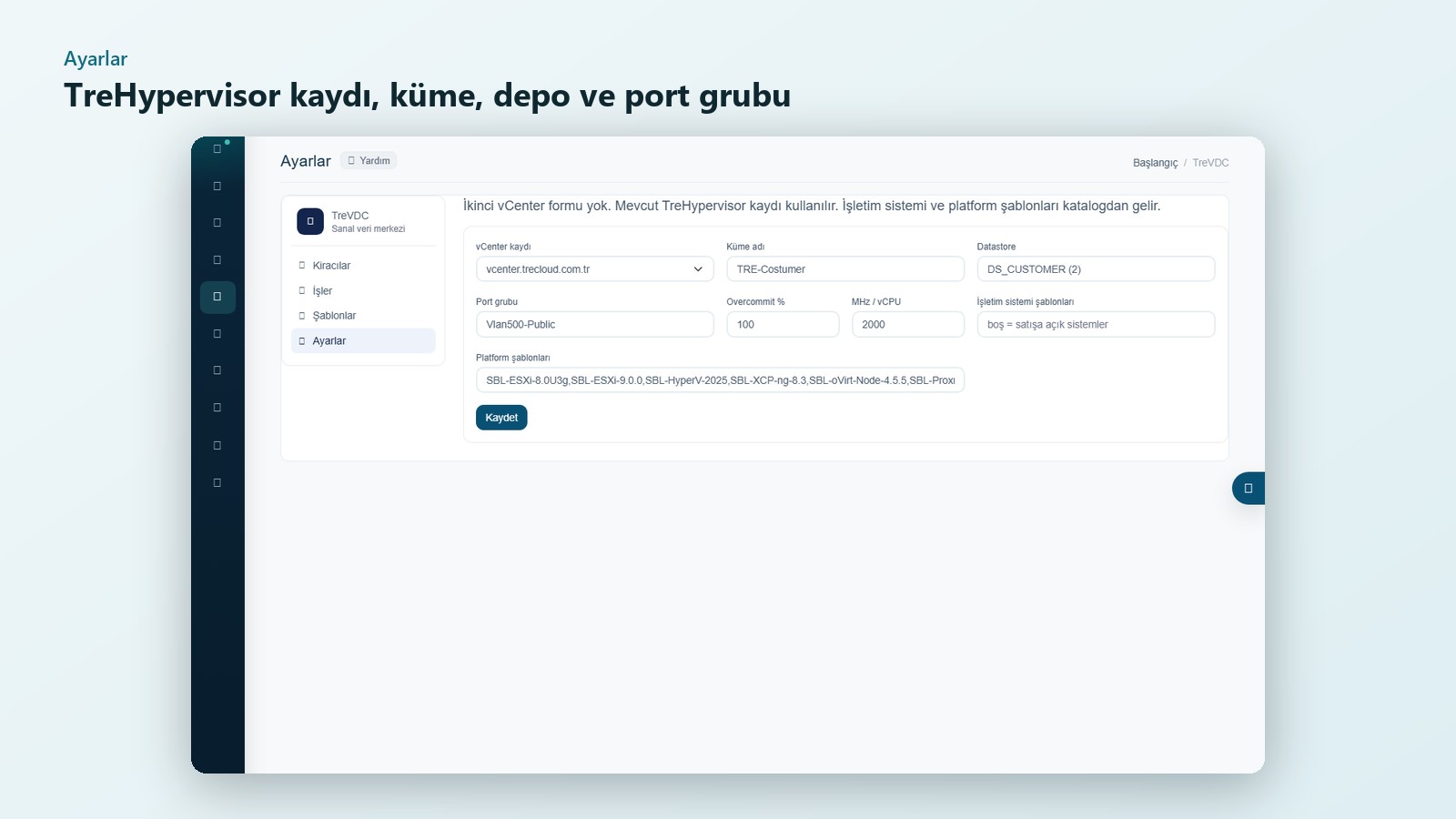This screenshot has width=1456, height=819.
Task: Click the highlighted active icon in the dark sidebar
Action: 217,297
